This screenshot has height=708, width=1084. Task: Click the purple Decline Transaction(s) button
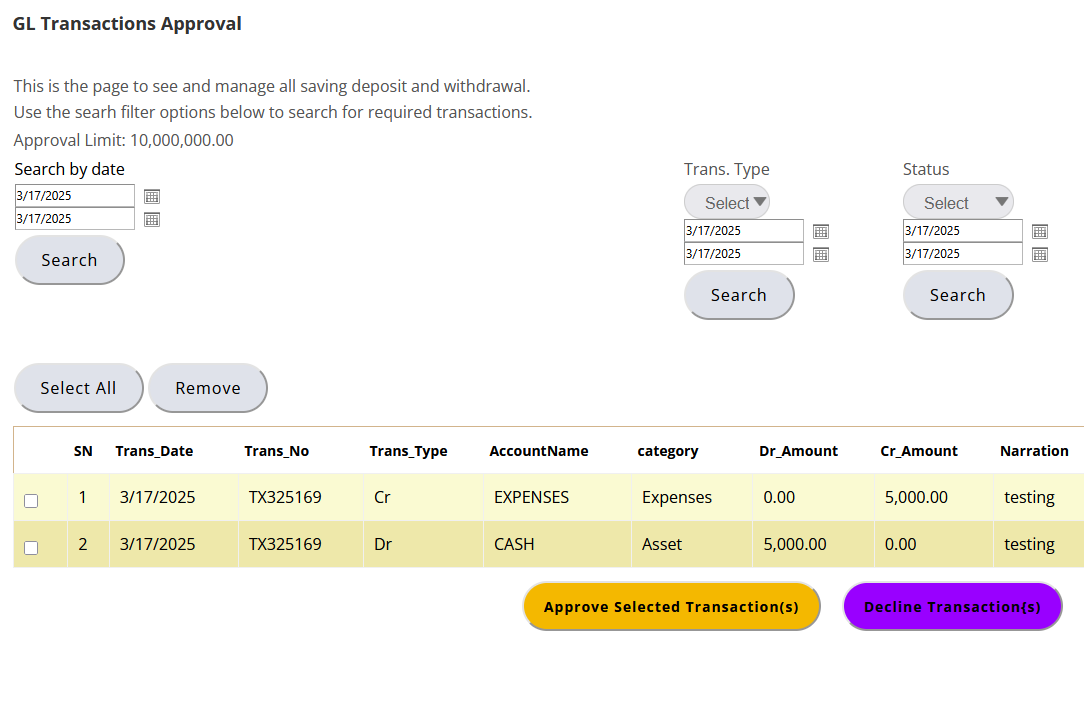(x=952, y=607)
